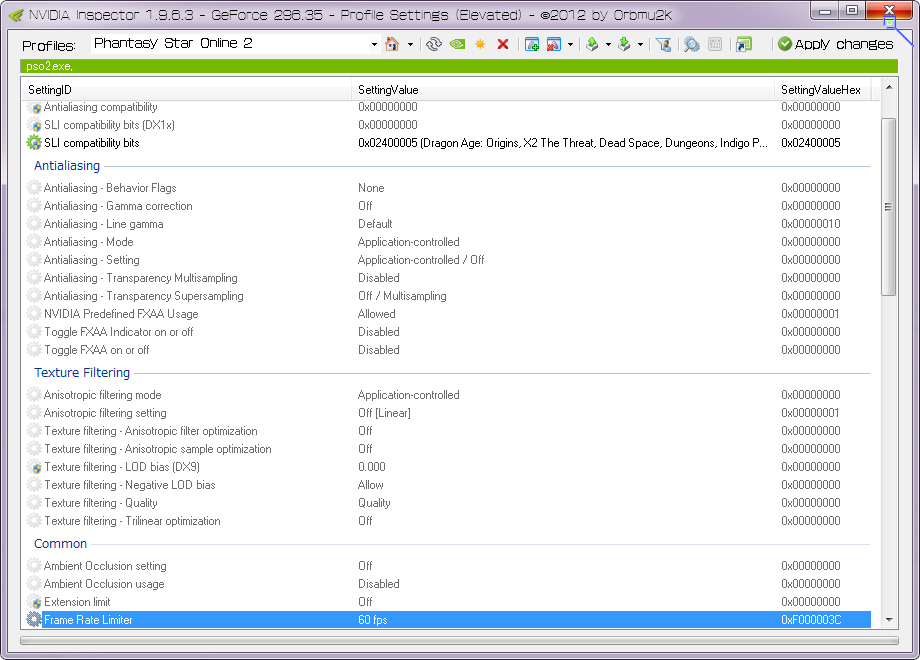Select Texture filtering - Anisotropic filter optimization row
Screen dimensions: 920x660
[448, 431]
